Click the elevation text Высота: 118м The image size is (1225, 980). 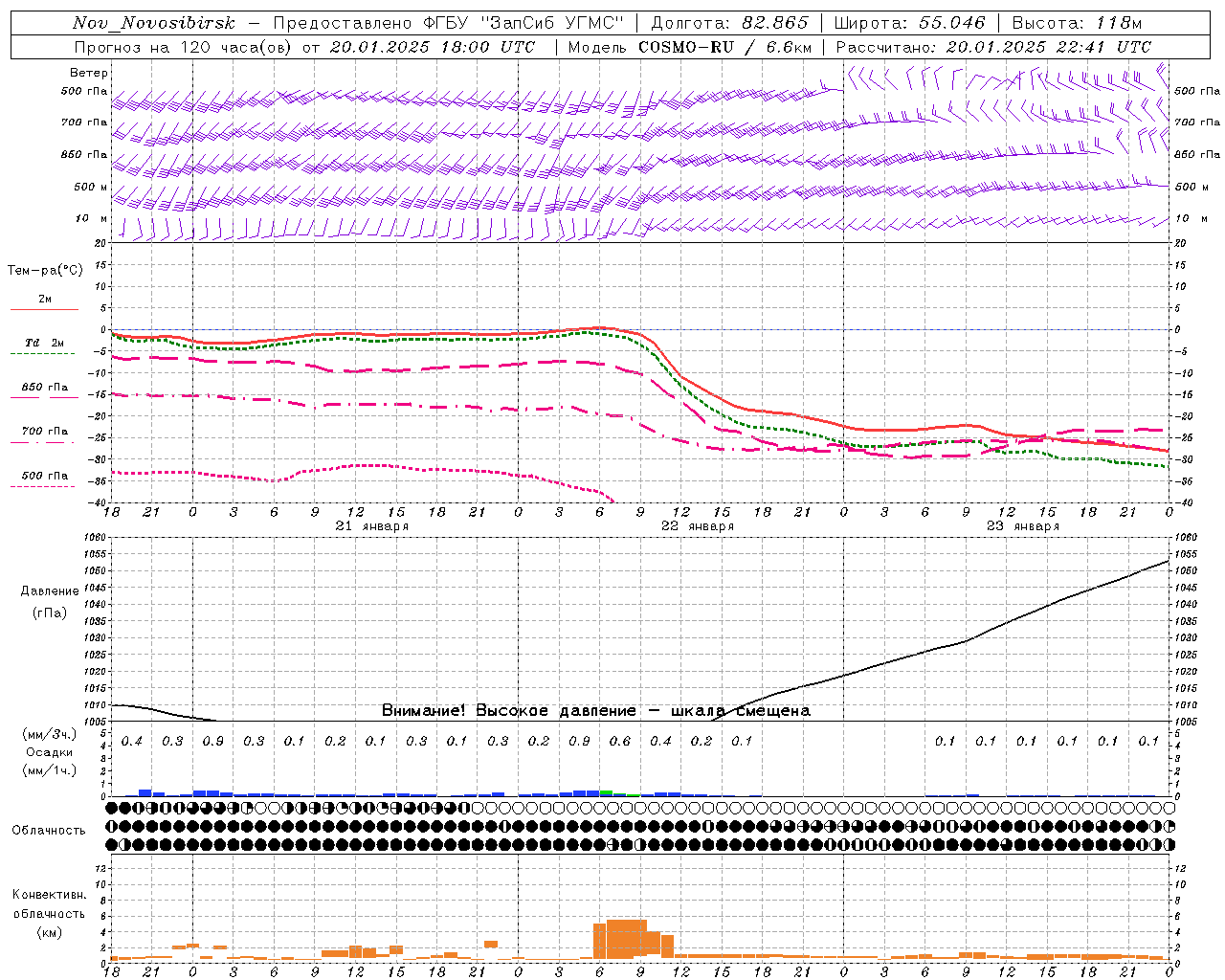click(1077, 23)
